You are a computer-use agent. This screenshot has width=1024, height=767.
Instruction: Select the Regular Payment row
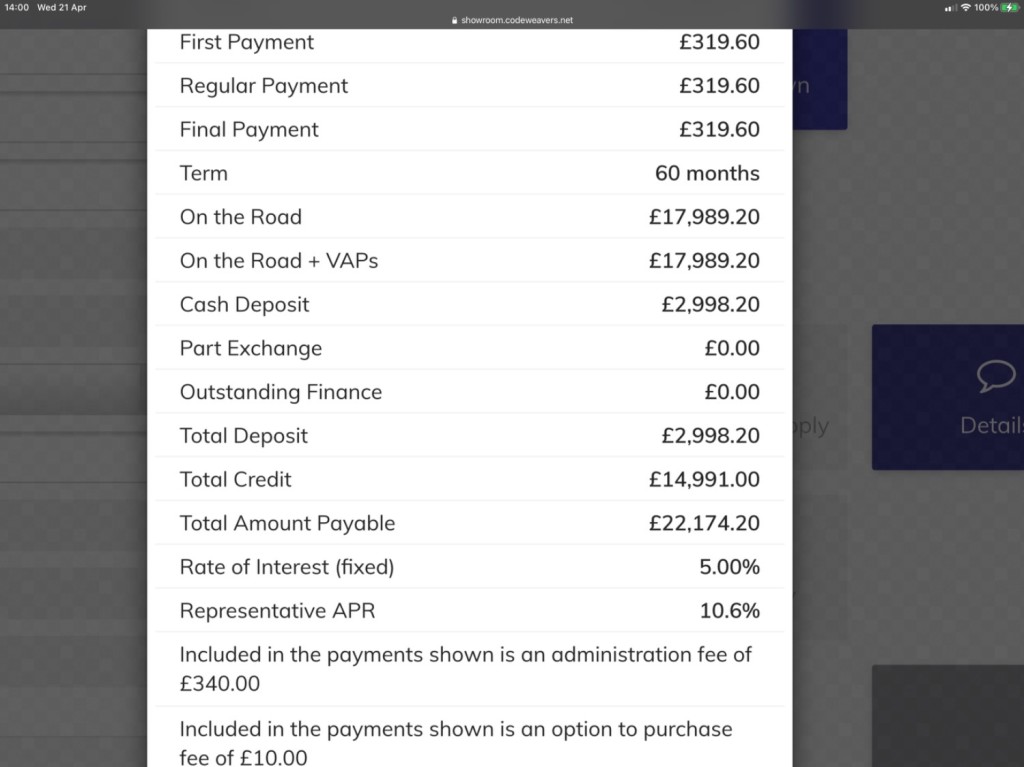pyautogui.click(x=470, y=86)
